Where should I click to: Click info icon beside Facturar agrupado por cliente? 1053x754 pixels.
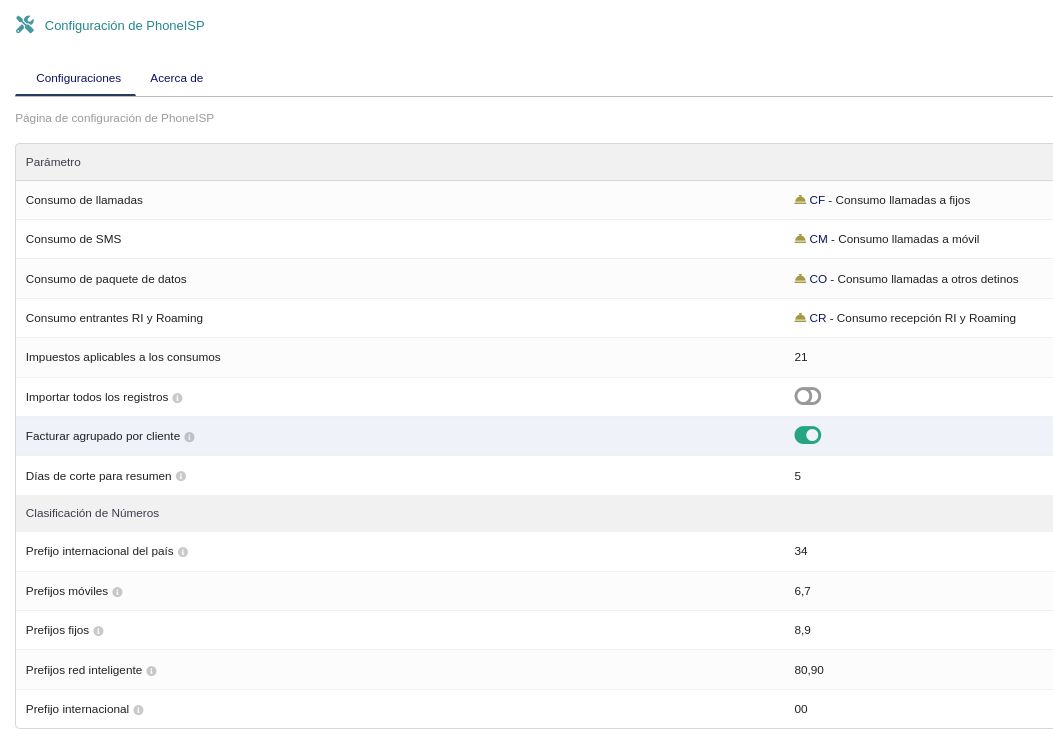[x=189, y=437]
